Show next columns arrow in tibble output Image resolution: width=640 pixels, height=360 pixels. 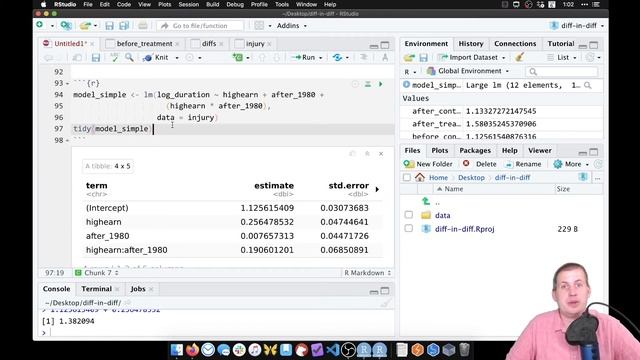(377, 189)
